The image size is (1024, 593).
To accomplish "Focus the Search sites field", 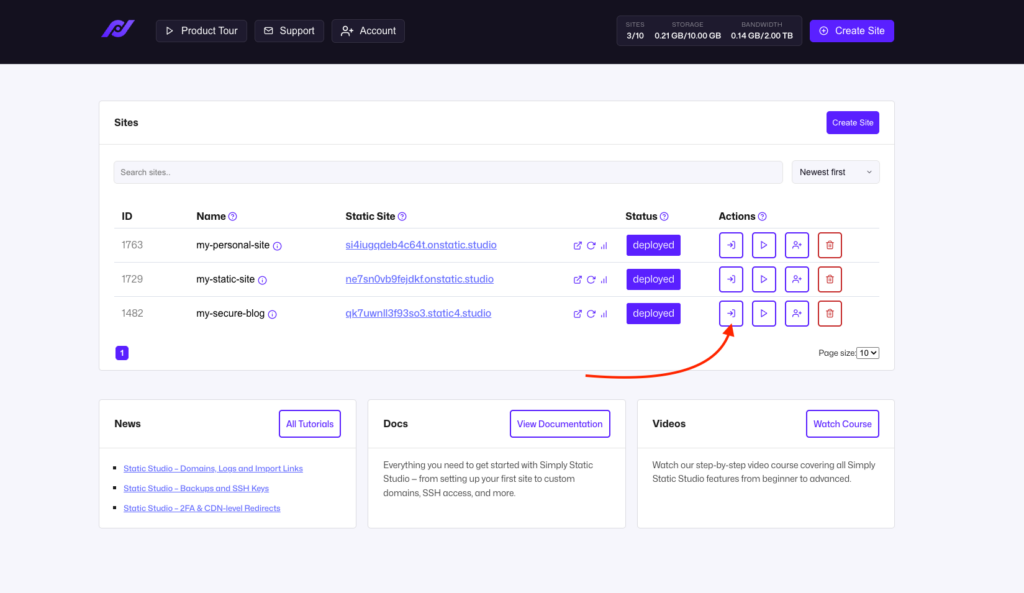I will point(448,172).
